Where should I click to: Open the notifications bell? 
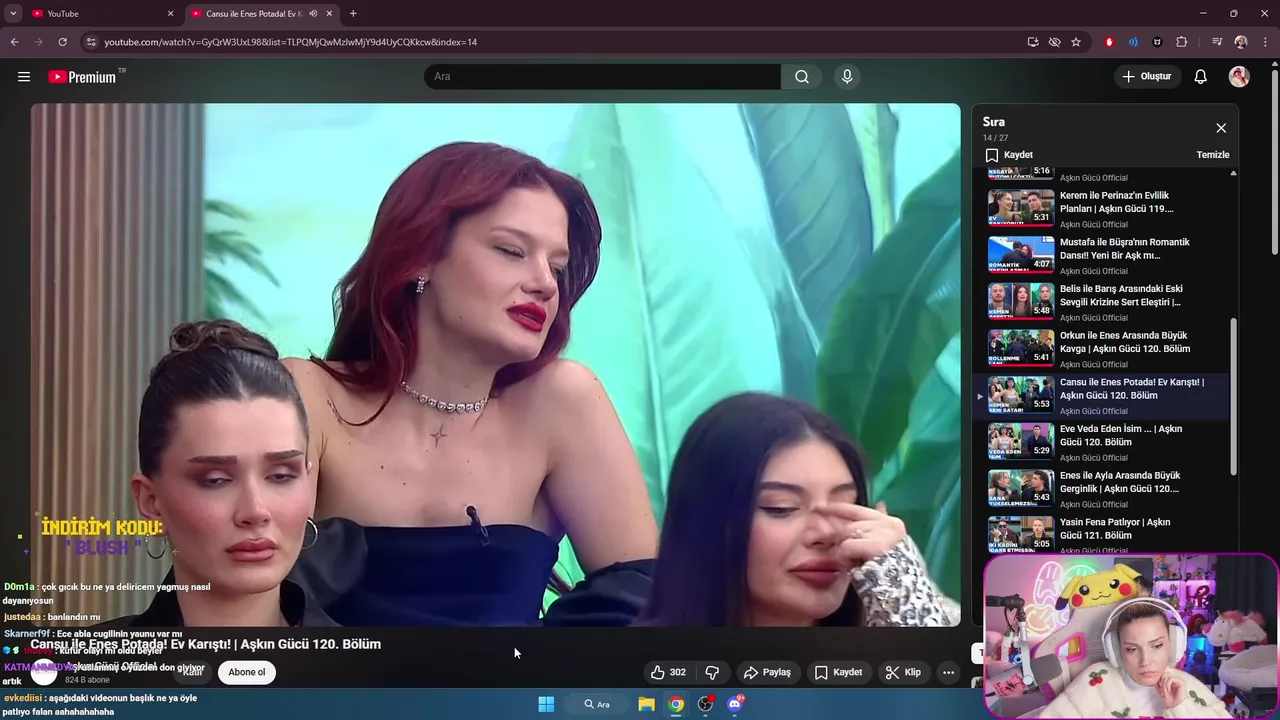coord(1201,77)
